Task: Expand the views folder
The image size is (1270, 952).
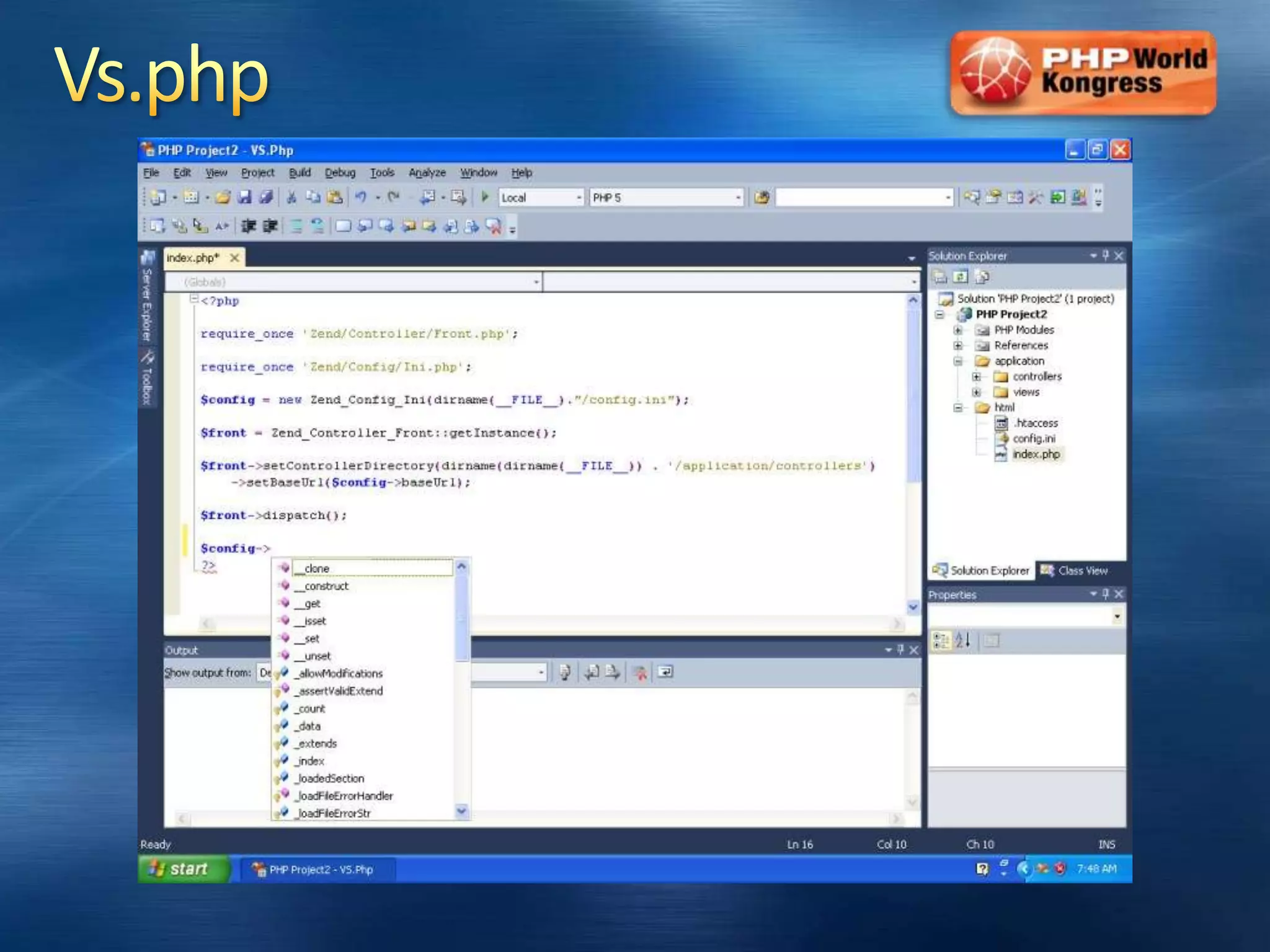Action: coord(976,392)
